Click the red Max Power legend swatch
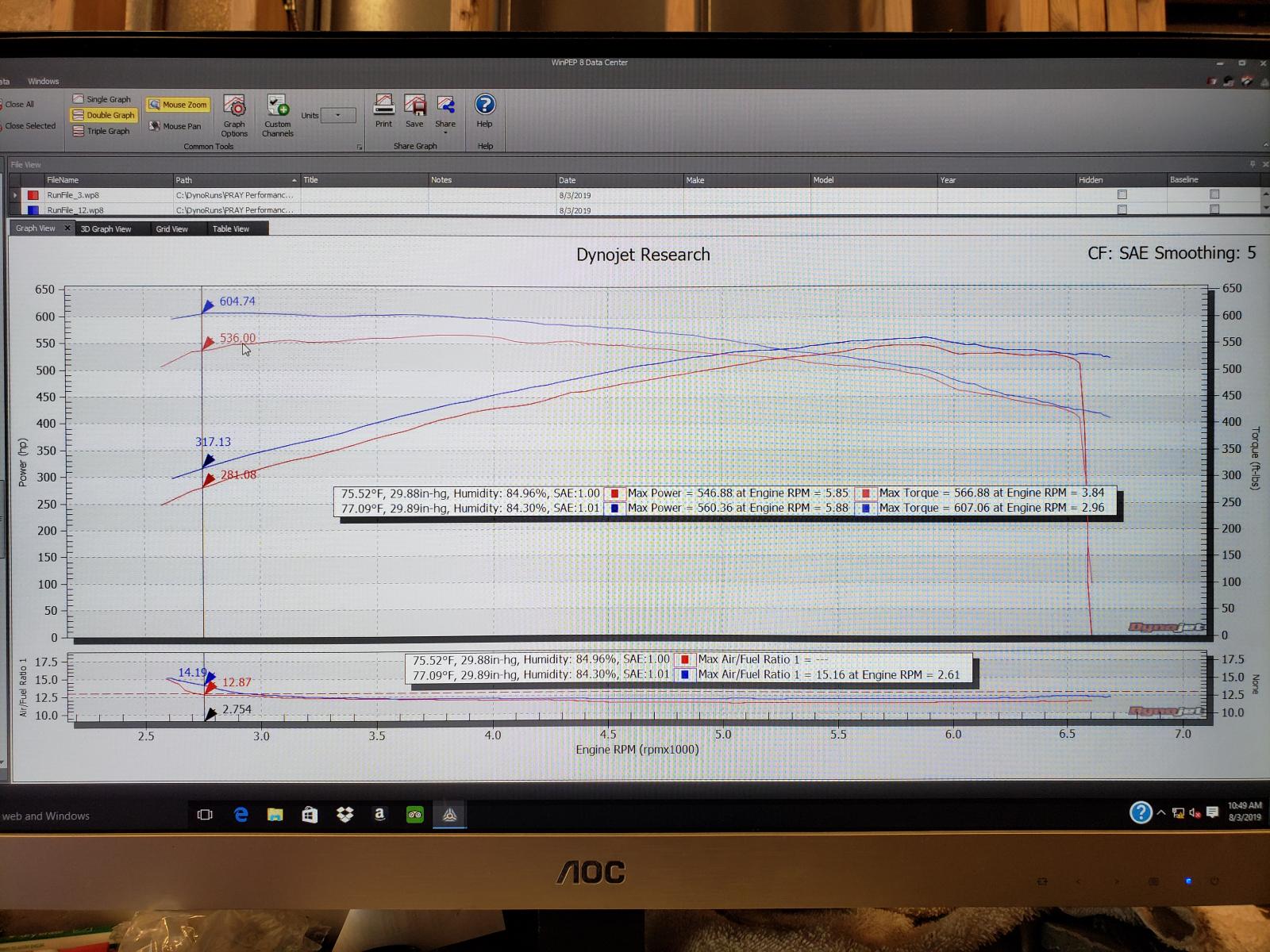Viewport: 1270px width, 952px height. point(614,493)
